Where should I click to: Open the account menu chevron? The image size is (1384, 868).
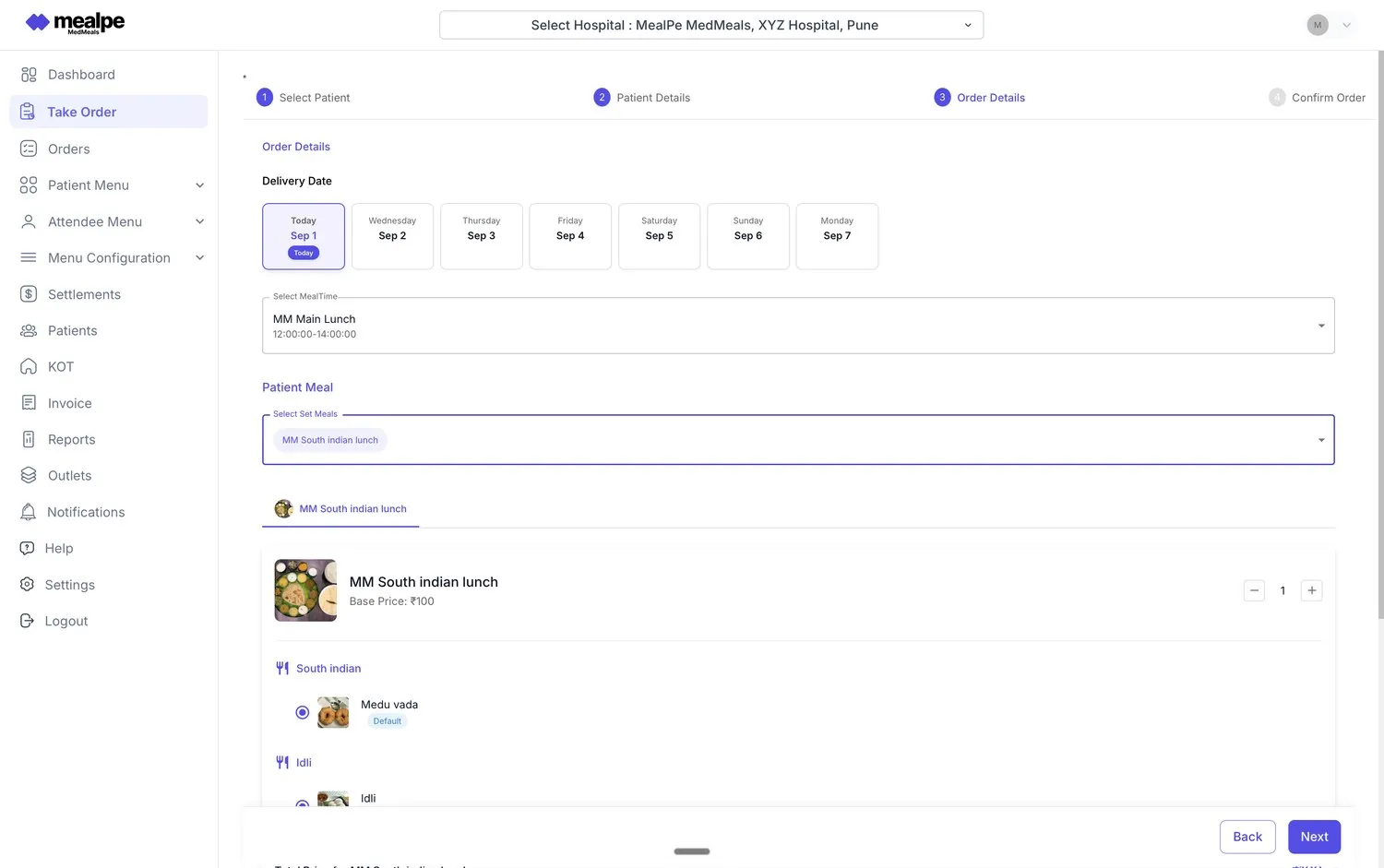click(1347, 25)
